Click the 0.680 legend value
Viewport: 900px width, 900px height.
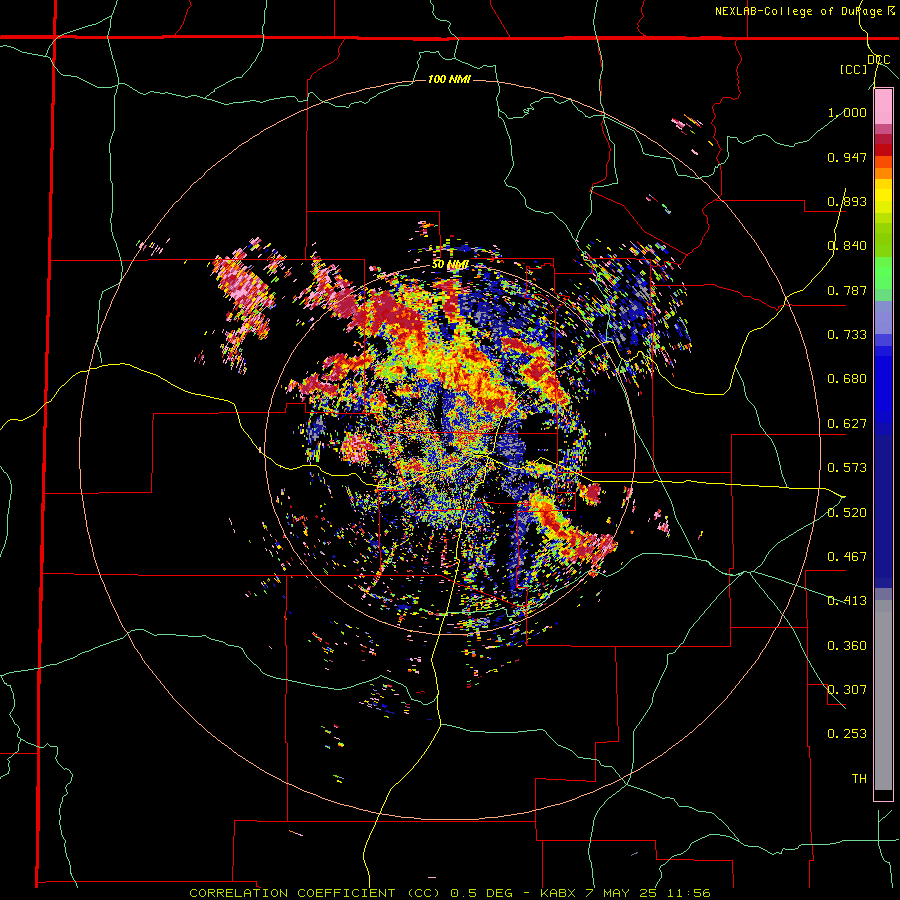[x=847, y=379]
